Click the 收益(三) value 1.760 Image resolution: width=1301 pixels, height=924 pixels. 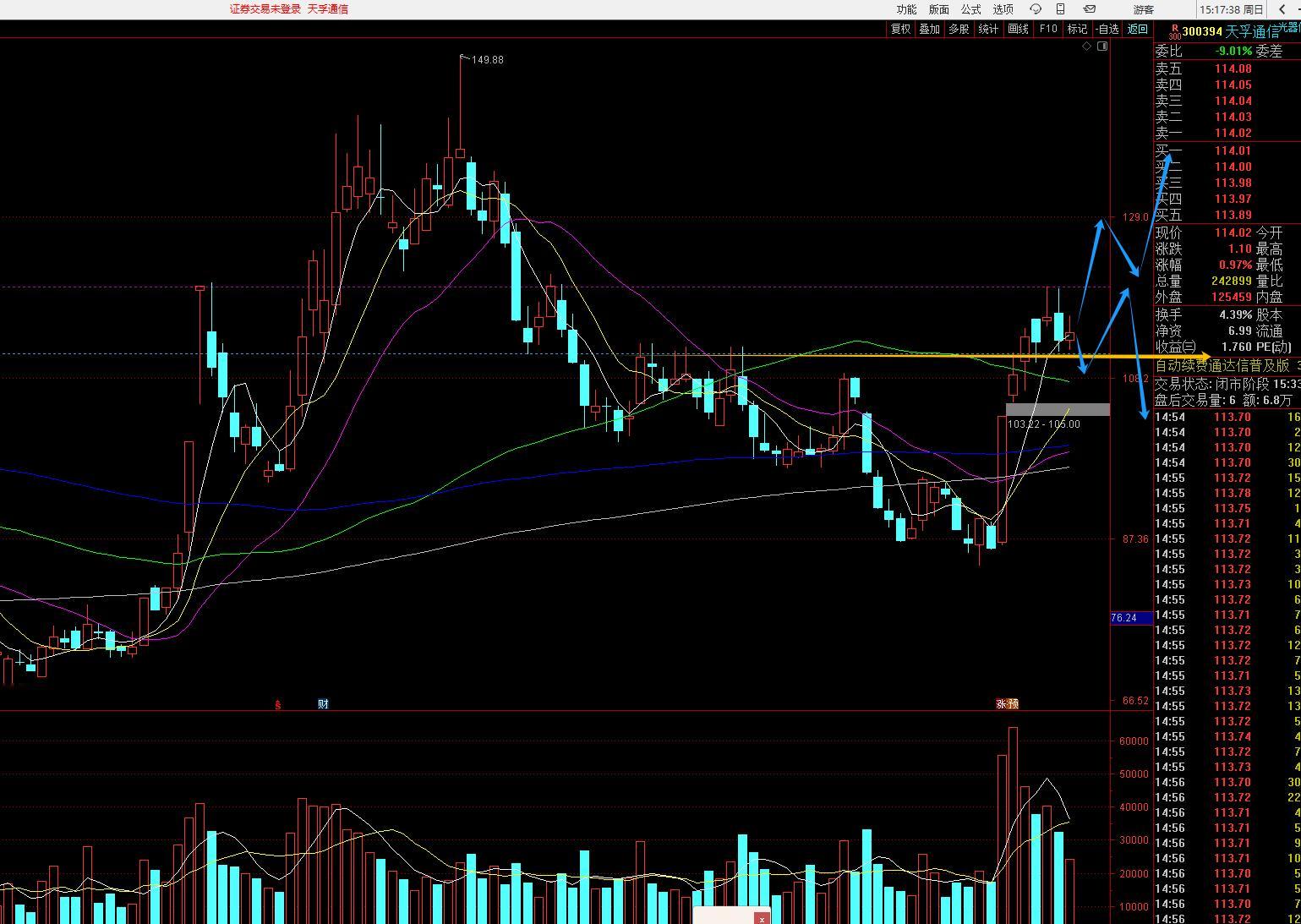tap(1237, 347)
